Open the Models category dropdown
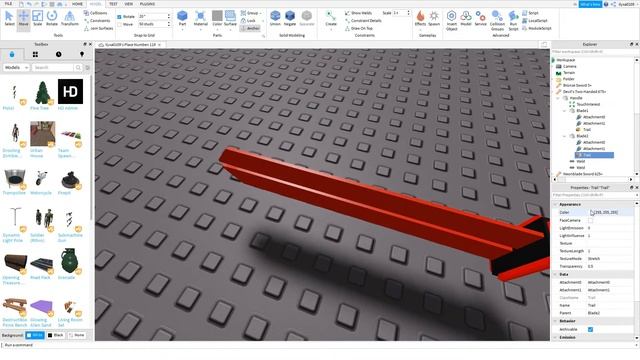 [x=16, y=67]
